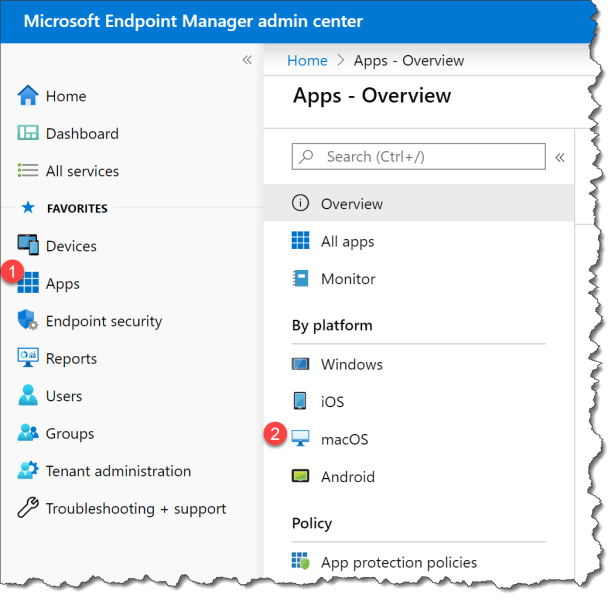This screenshot has height=601, width=615.
Task: Click the Groups people icon
Action: tap(28, 433)
